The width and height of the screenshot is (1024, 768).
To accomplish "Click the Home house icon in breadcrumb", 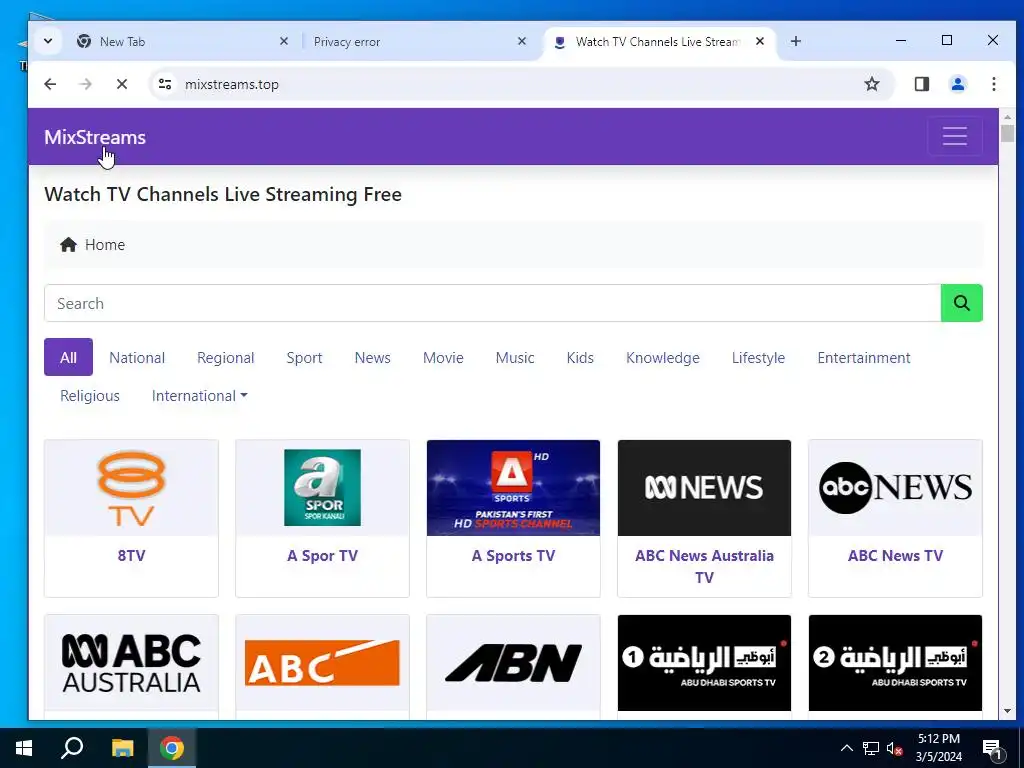I will 68,245.
